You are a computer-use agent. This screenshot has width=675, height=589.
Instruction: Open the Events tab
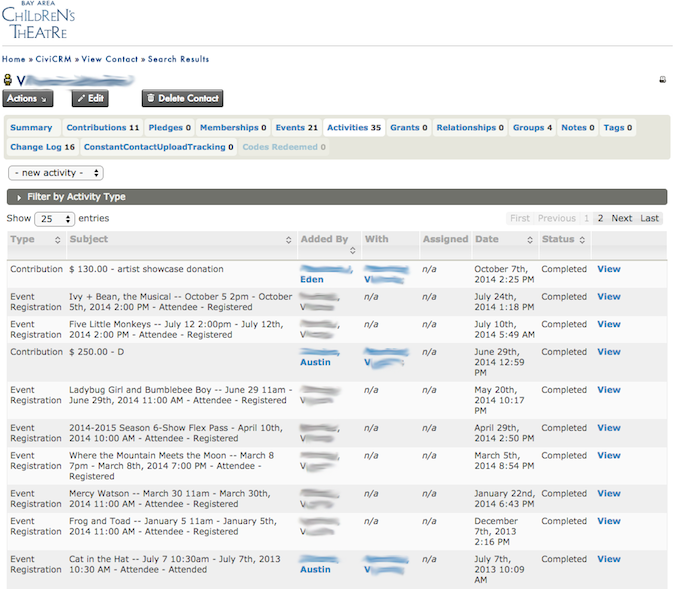coord(297,128)
